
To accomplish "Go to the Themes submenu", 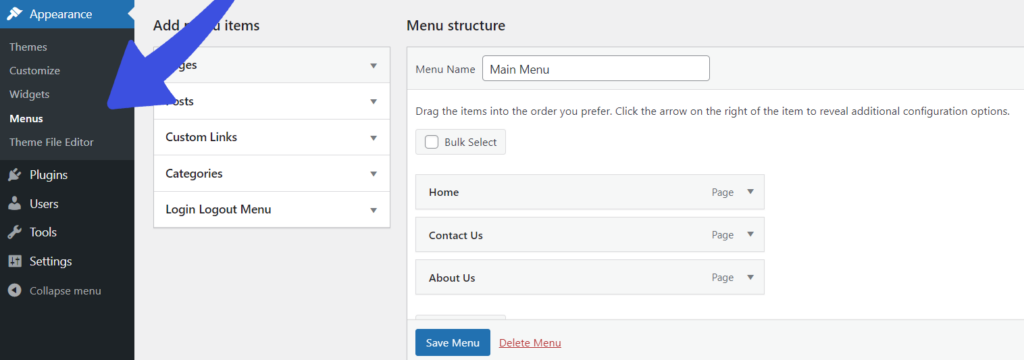I will [x=28, y=47].
